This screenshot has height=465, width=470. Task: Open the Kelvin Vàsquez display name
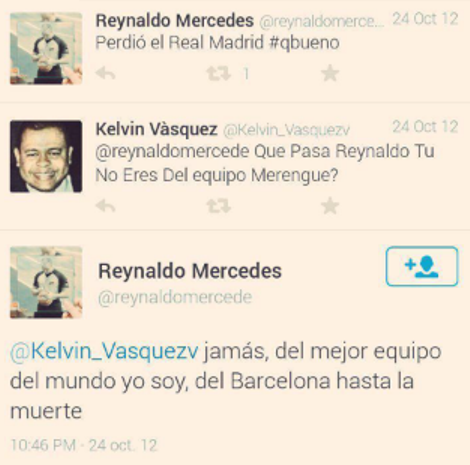(x=156, y=129)
